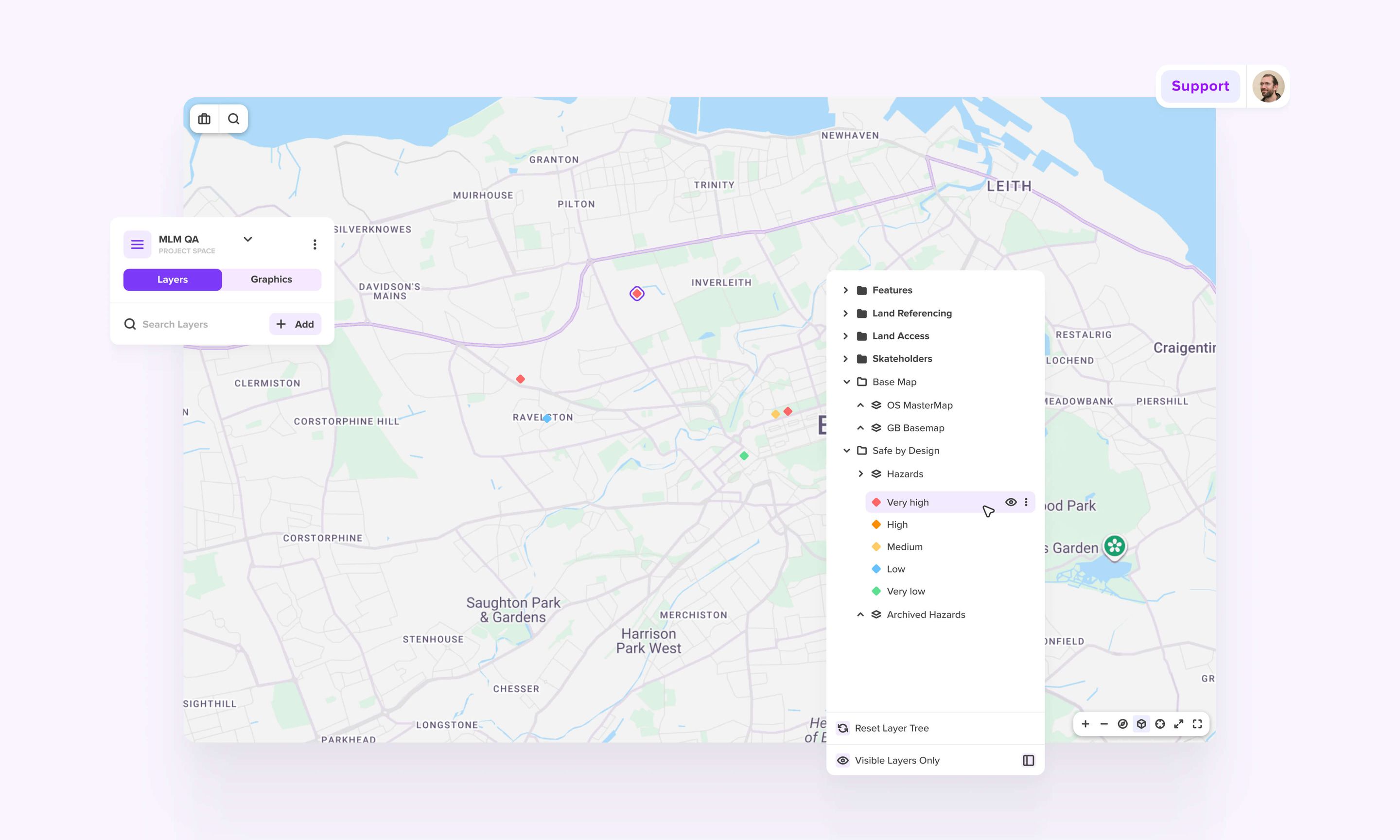Select the Low hazard category

896,569
